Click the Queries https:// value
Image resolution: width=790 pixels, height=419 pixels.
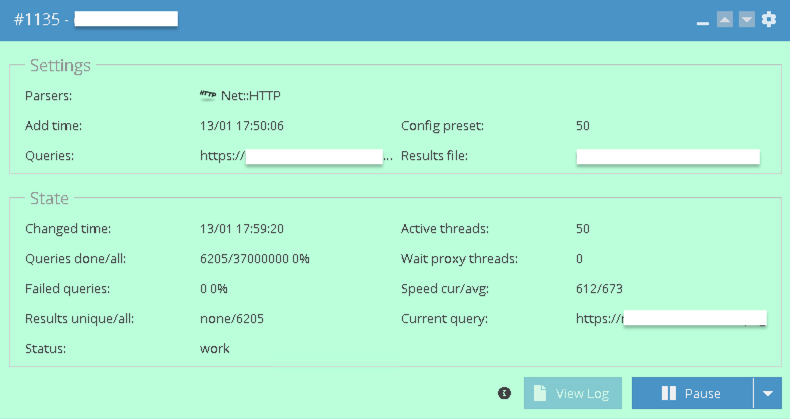coord(296,156)
